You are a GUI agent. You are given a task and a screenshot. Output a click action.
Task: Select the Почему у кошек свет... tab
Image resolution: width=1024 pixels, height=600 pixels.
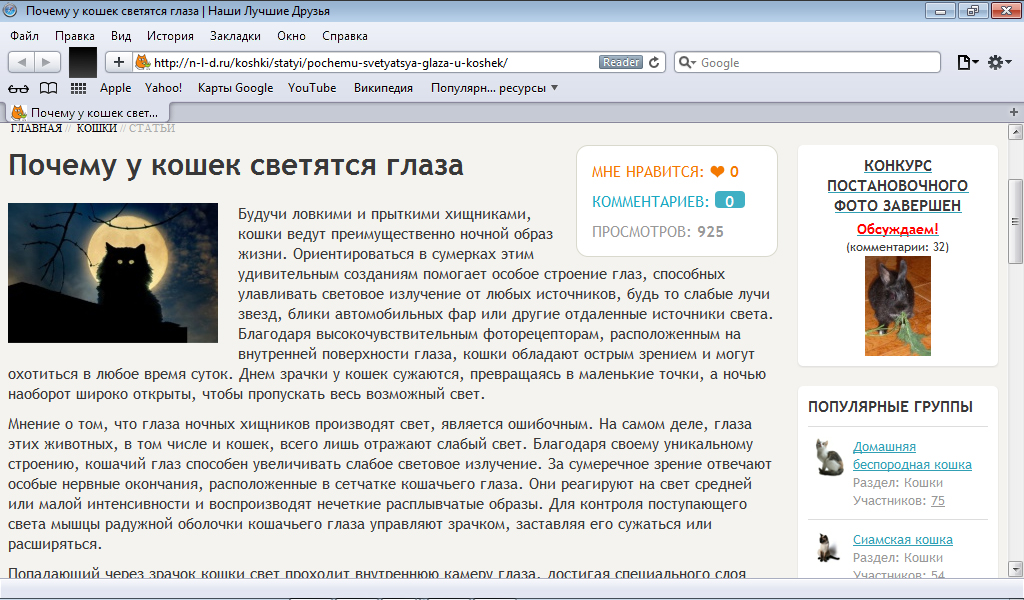(x=88, y=112)
